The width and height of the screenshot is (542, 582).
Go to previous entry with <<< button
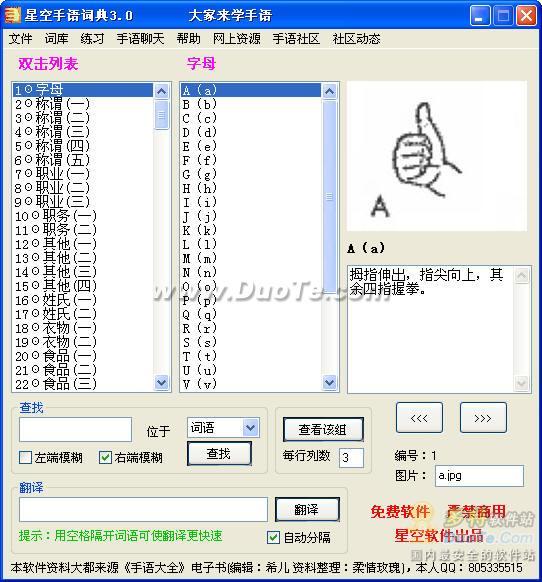click(x=419, y=418)
